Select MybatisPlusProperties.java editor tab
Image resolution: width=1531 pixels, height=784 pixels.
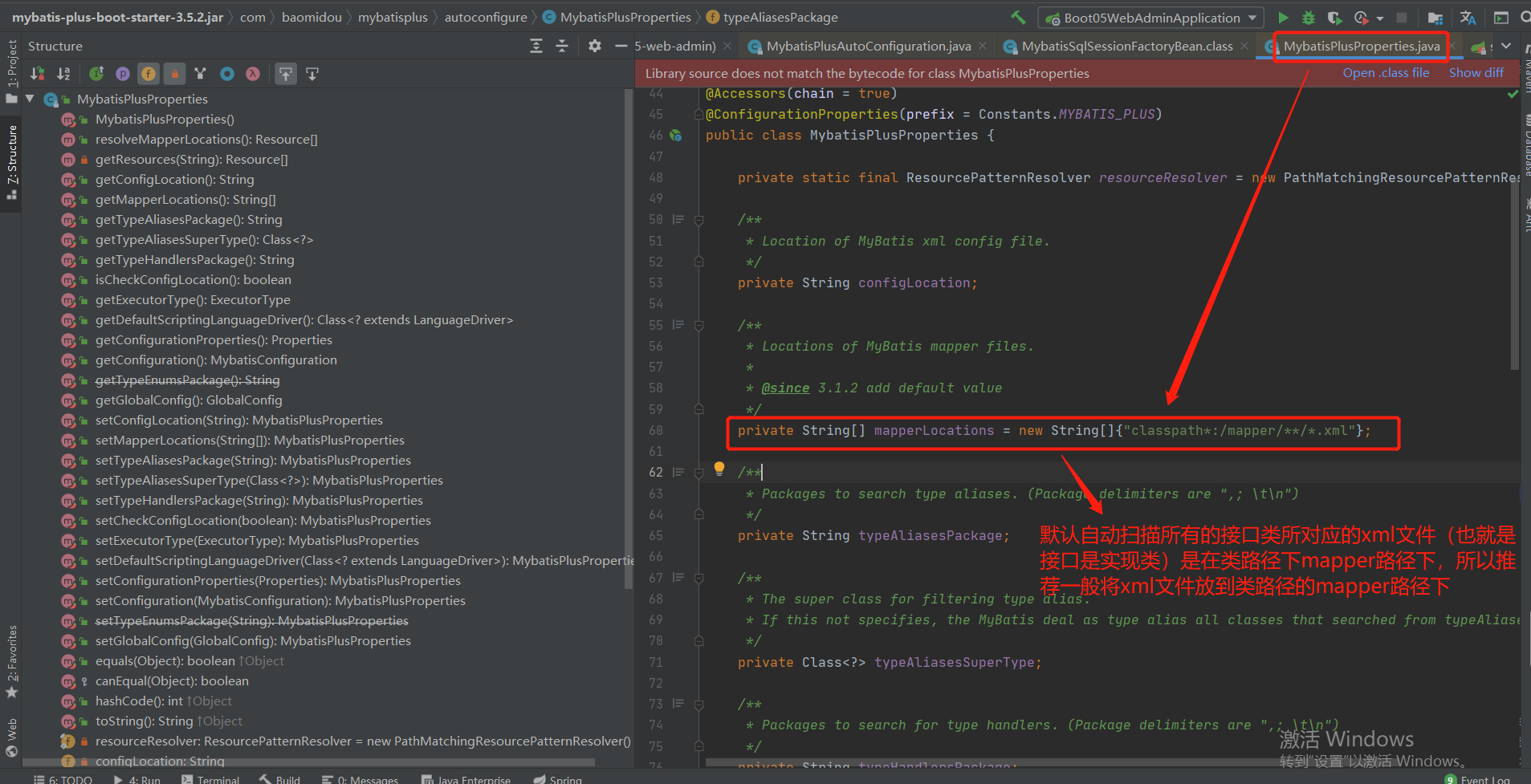1362,47
